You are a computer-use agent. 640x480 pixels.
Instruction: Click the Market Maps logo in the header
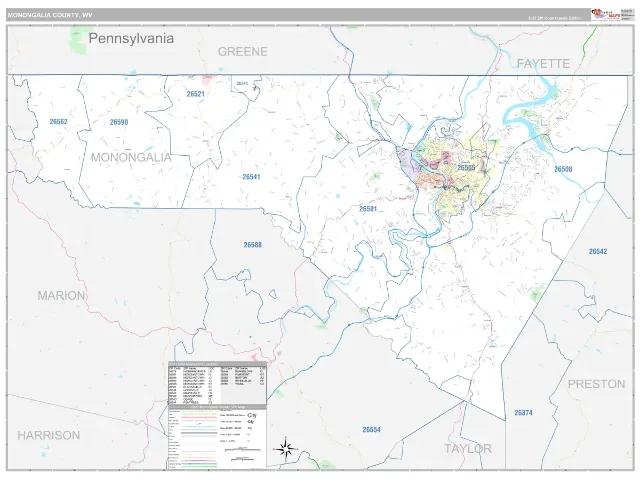click(x=605, y=14)
